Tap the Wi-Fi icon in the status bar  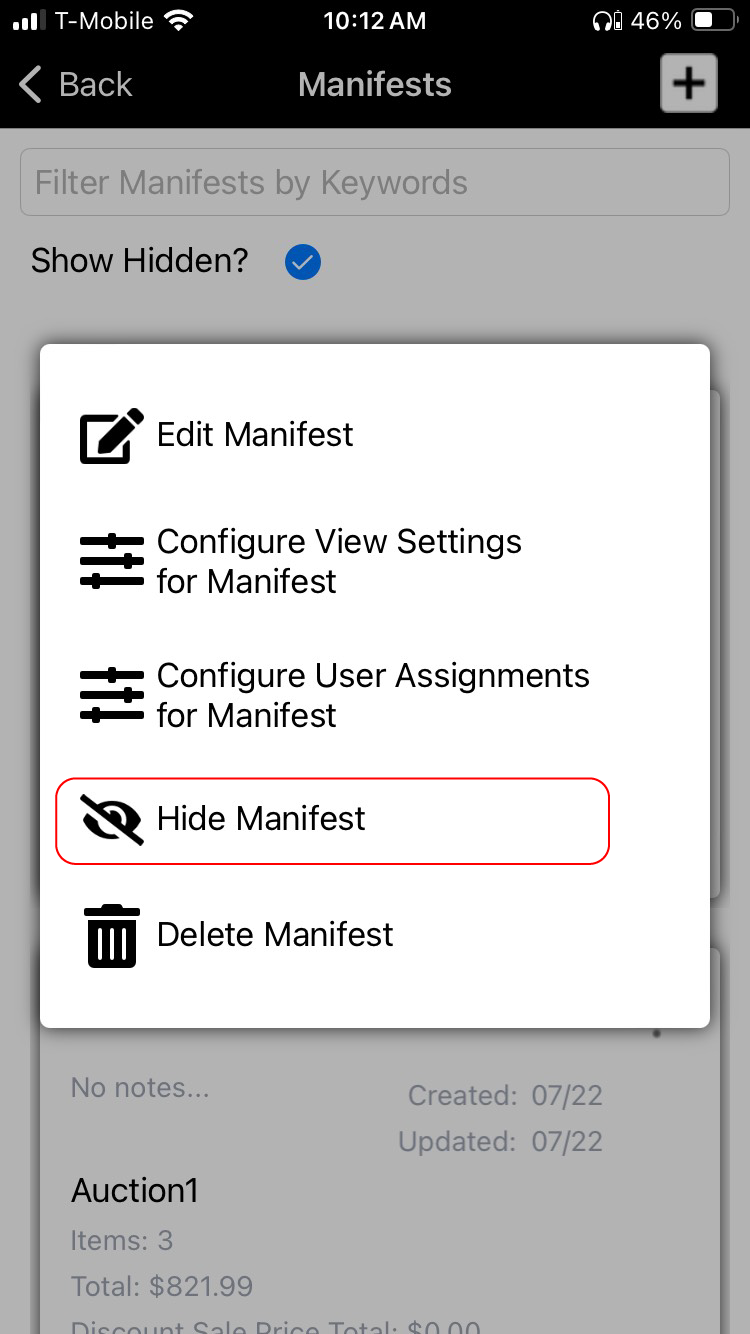(180, 21)
